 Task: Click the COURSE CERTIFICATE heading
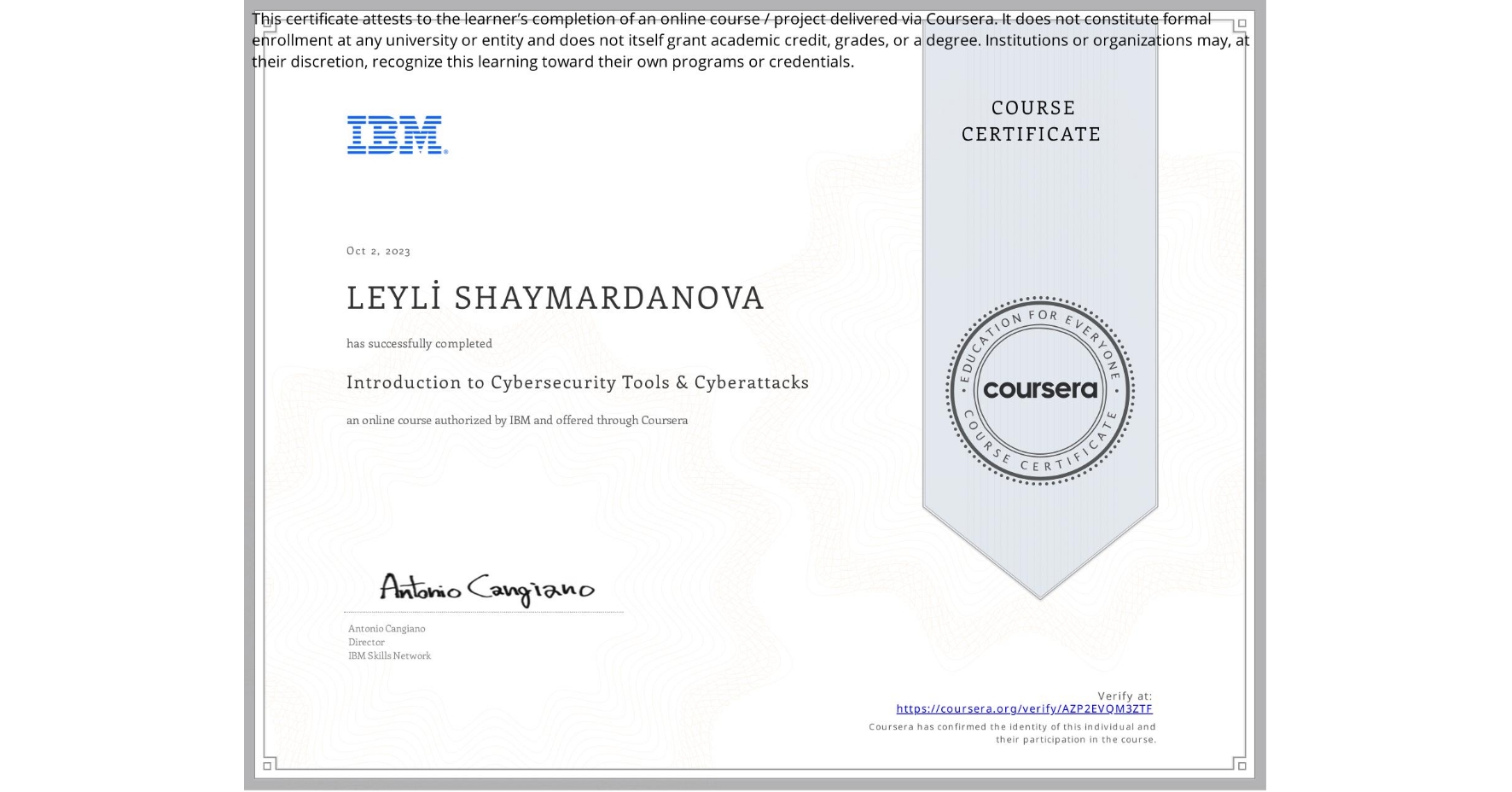1032,120
